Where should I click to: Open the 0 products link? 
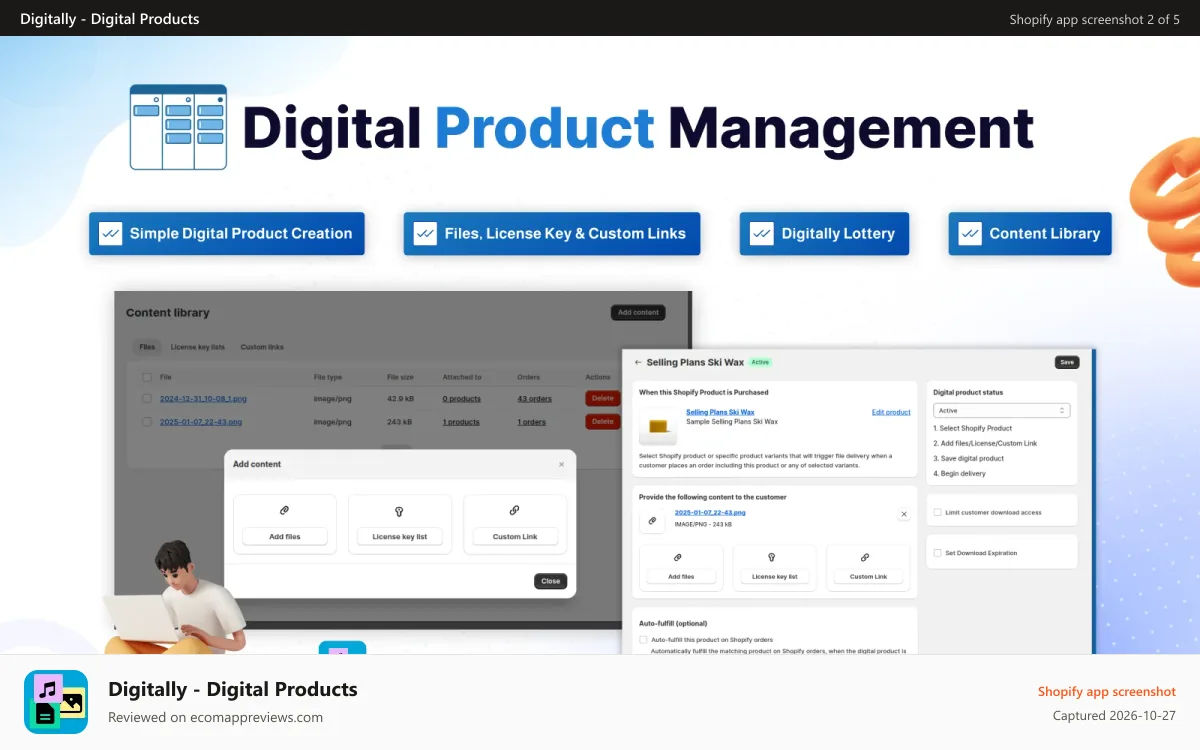tap(461, 398)
